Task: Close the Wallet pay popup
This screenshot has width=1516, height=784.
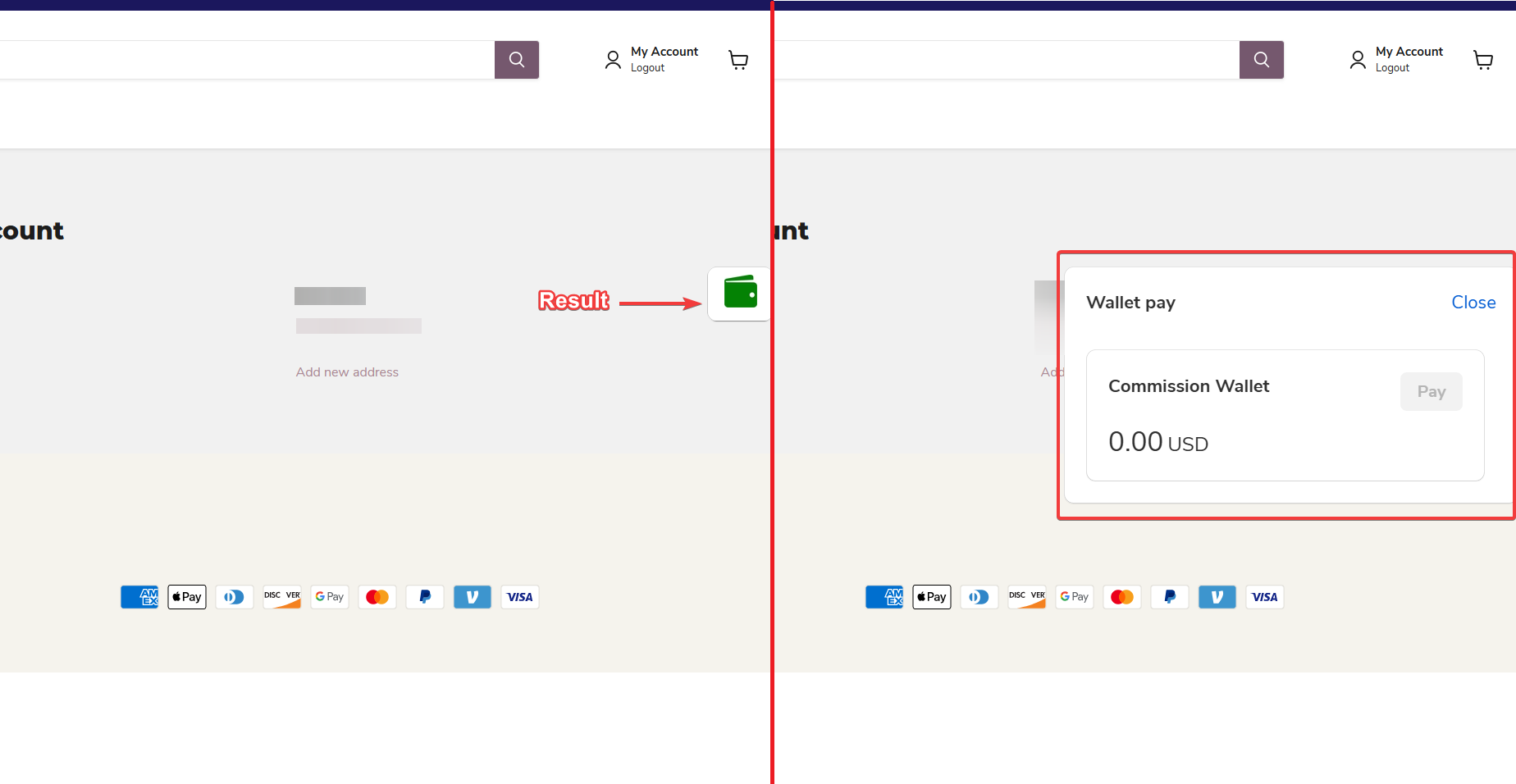Action: click(x=1473, y=303)
